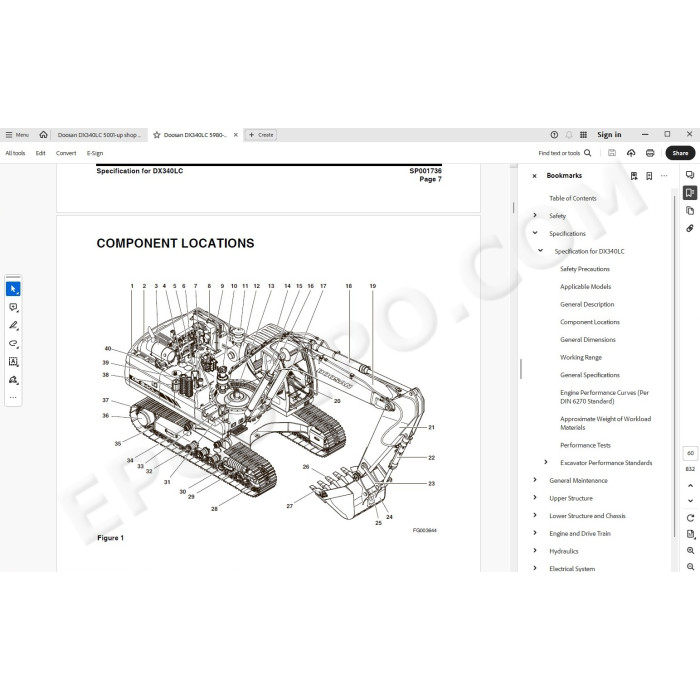Image resolution: width=700 pixels, height=700 pixels.
Task: Click the add new bookmark icon
Action: click(649, 176)
